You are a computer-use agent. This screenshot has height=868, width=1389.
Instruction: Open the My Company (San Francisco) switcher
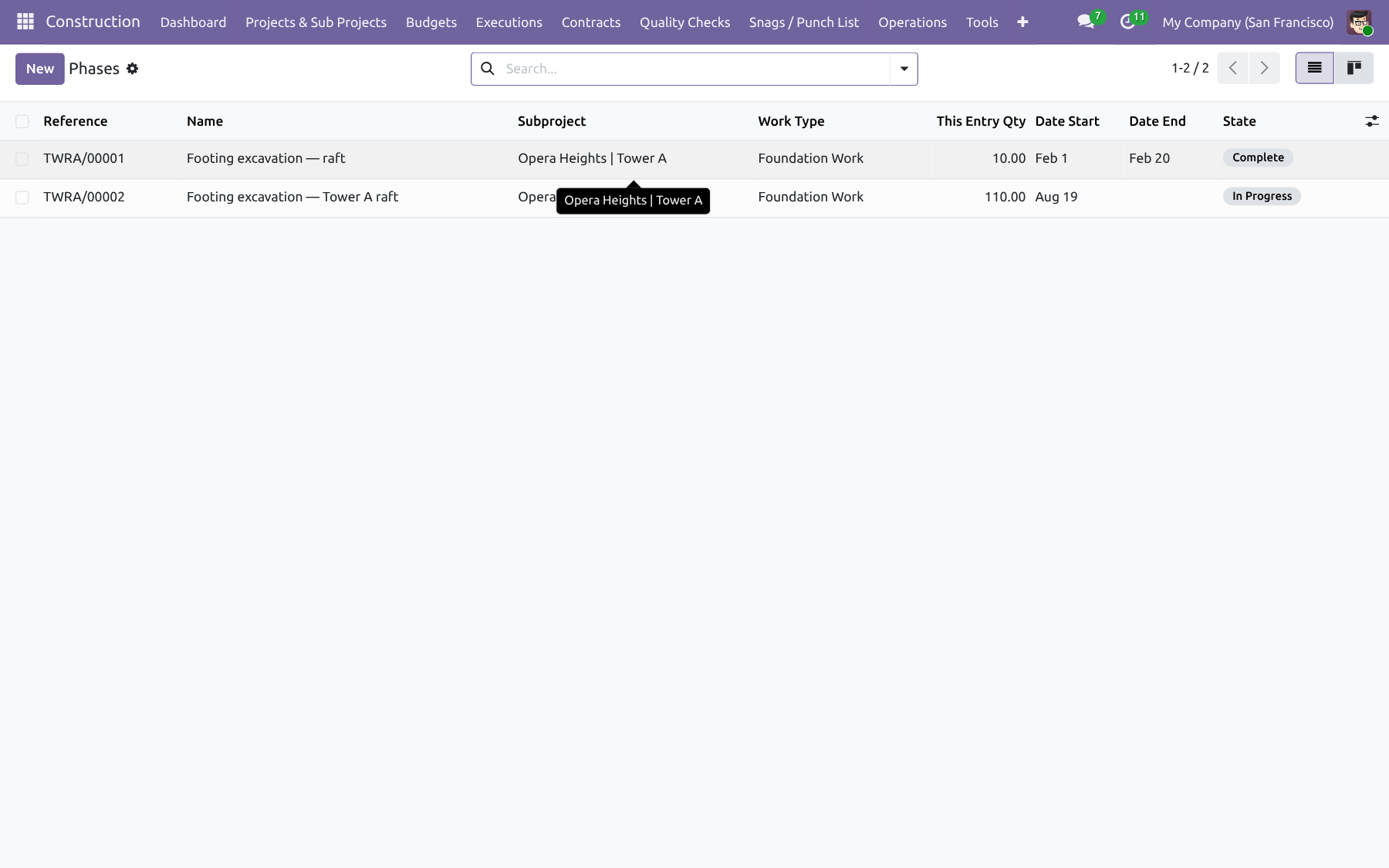1248,22
